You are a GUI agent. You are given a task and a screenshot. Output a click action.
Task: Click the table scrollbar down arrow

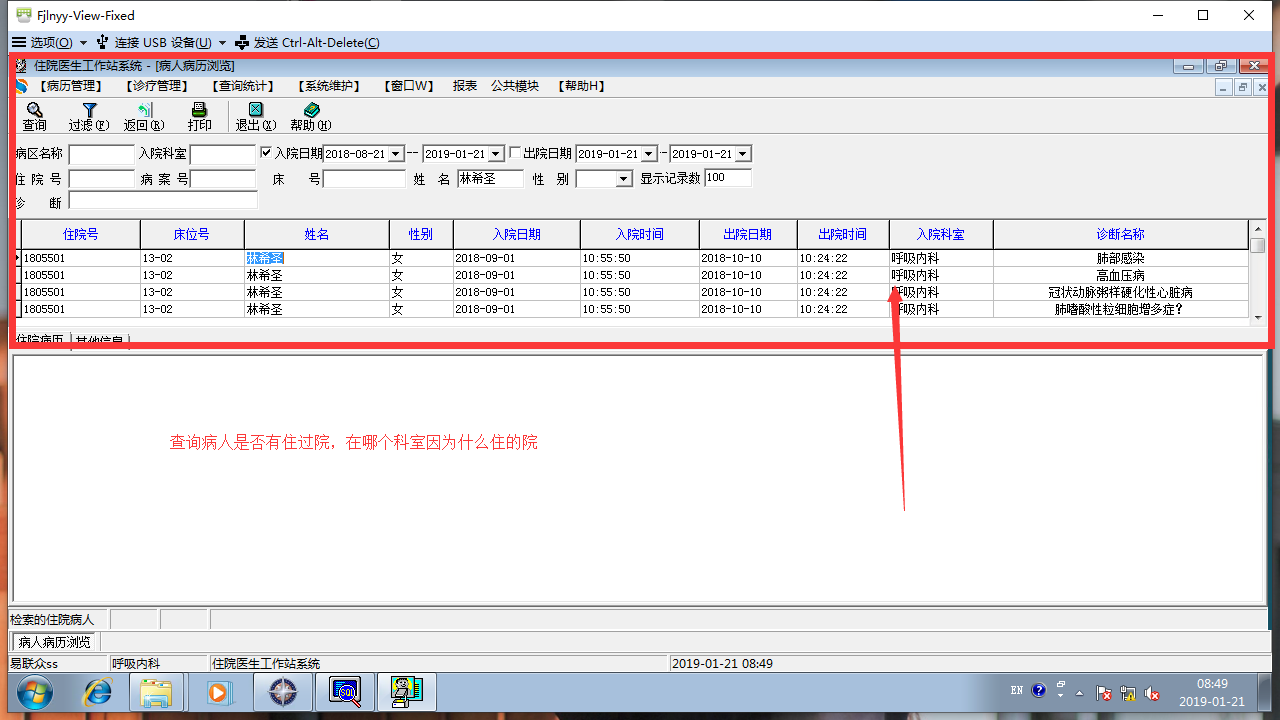click(x=1258, y=317)
